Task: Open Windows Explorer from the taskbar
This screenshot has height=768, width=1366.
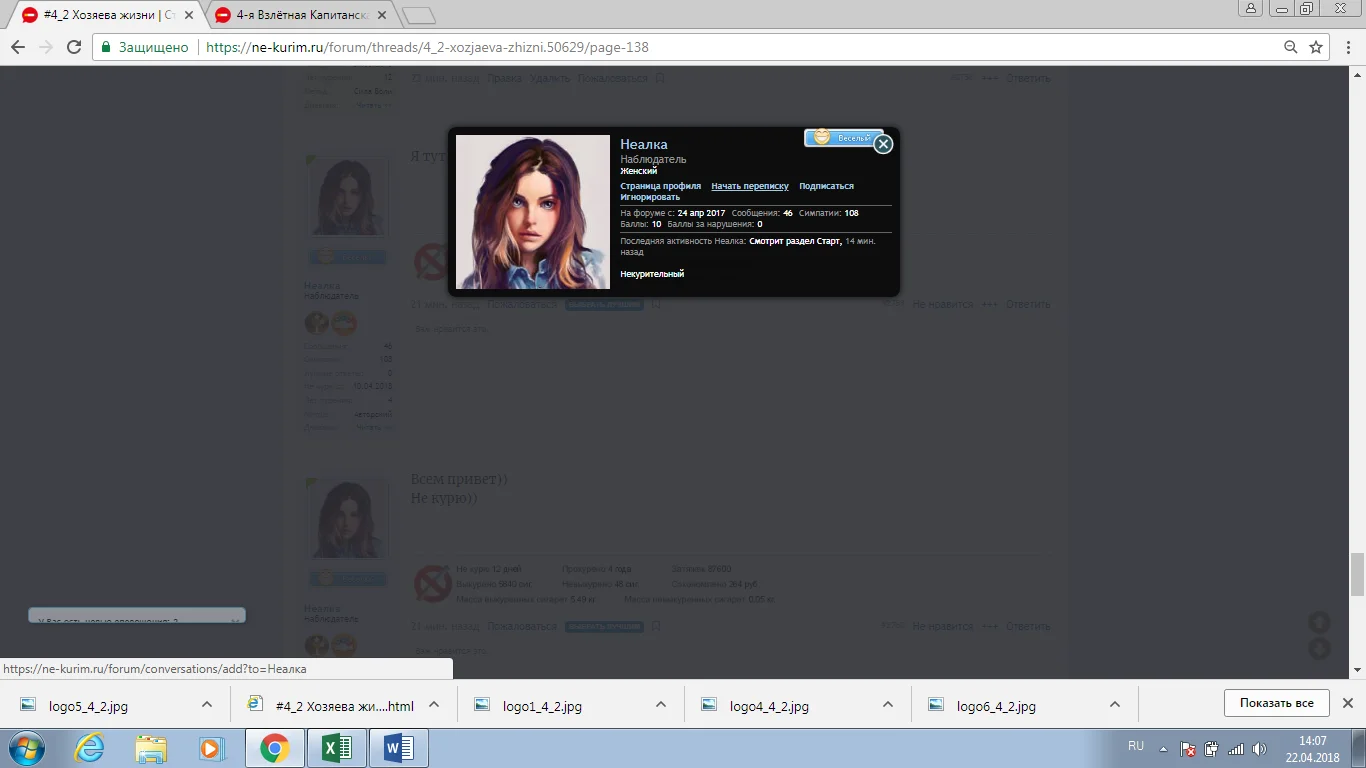Action: [151, 748]
